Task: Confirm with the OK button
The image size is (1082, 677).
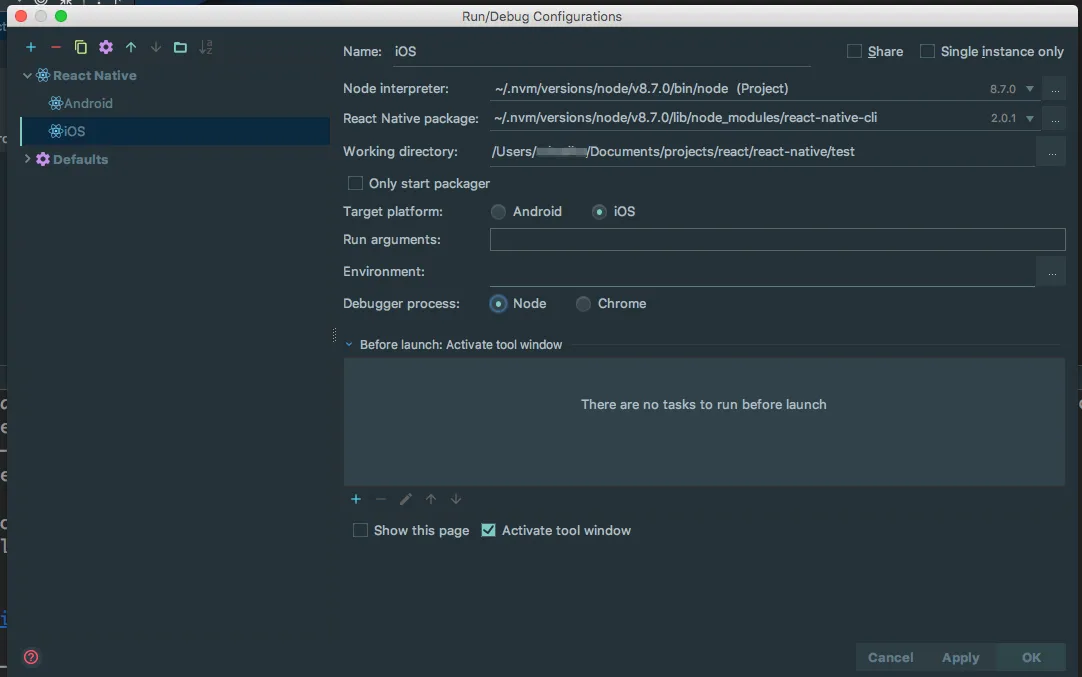Action: (x=1031, y=657)
